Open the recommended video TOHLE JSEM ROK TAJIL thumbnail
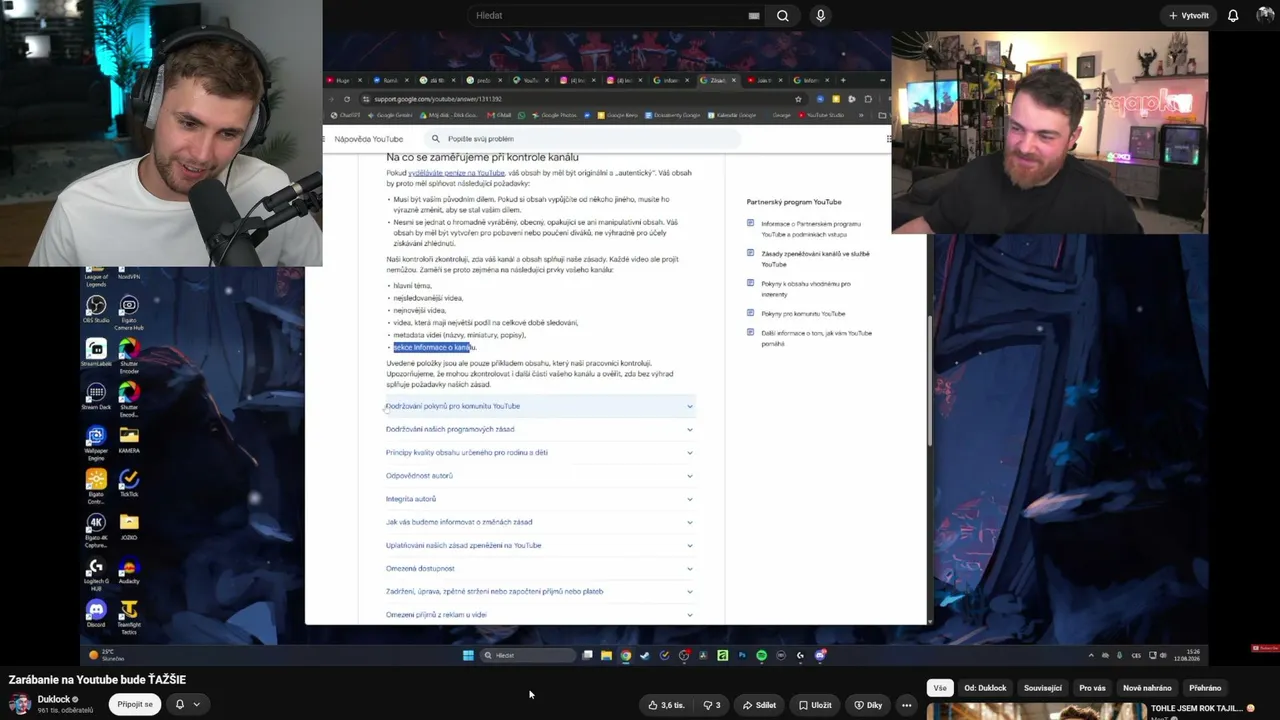1280x720 pixels. point(1036,711)
